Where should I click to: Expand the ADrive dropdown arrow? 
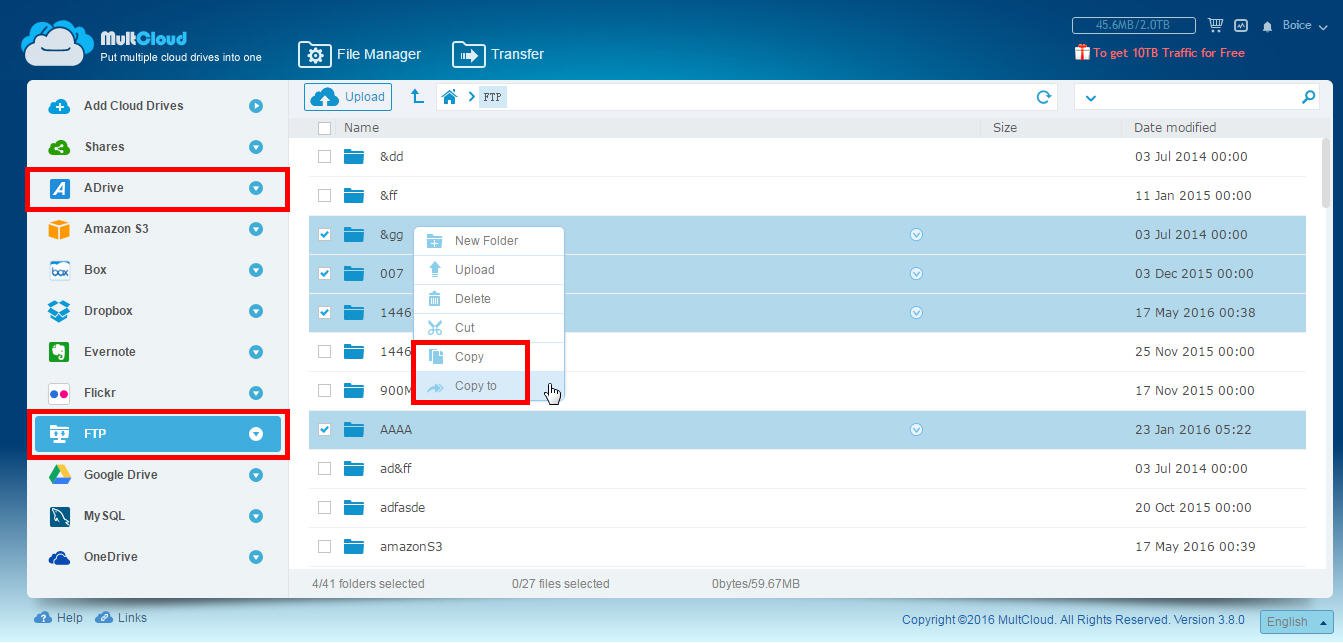click(256, 188)
